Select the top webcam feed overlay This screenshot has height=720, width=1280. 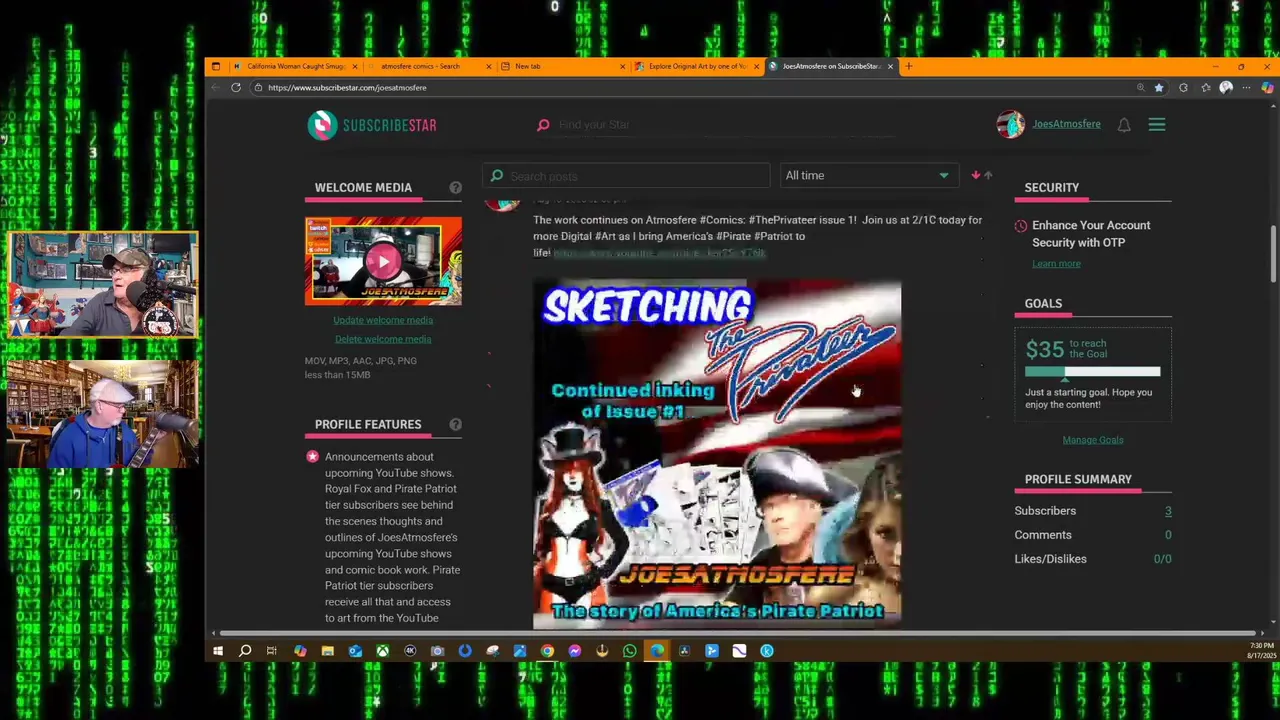[x=103, y=285]
